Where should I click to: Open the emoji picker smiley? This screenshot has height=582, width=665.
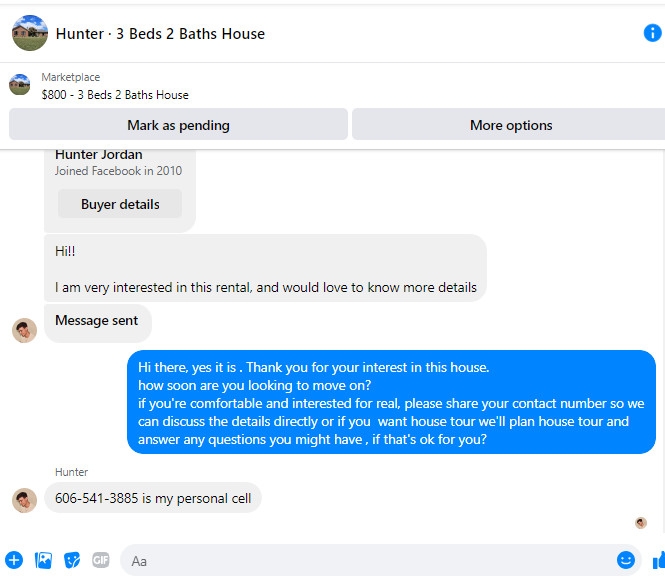coord(626,560)
